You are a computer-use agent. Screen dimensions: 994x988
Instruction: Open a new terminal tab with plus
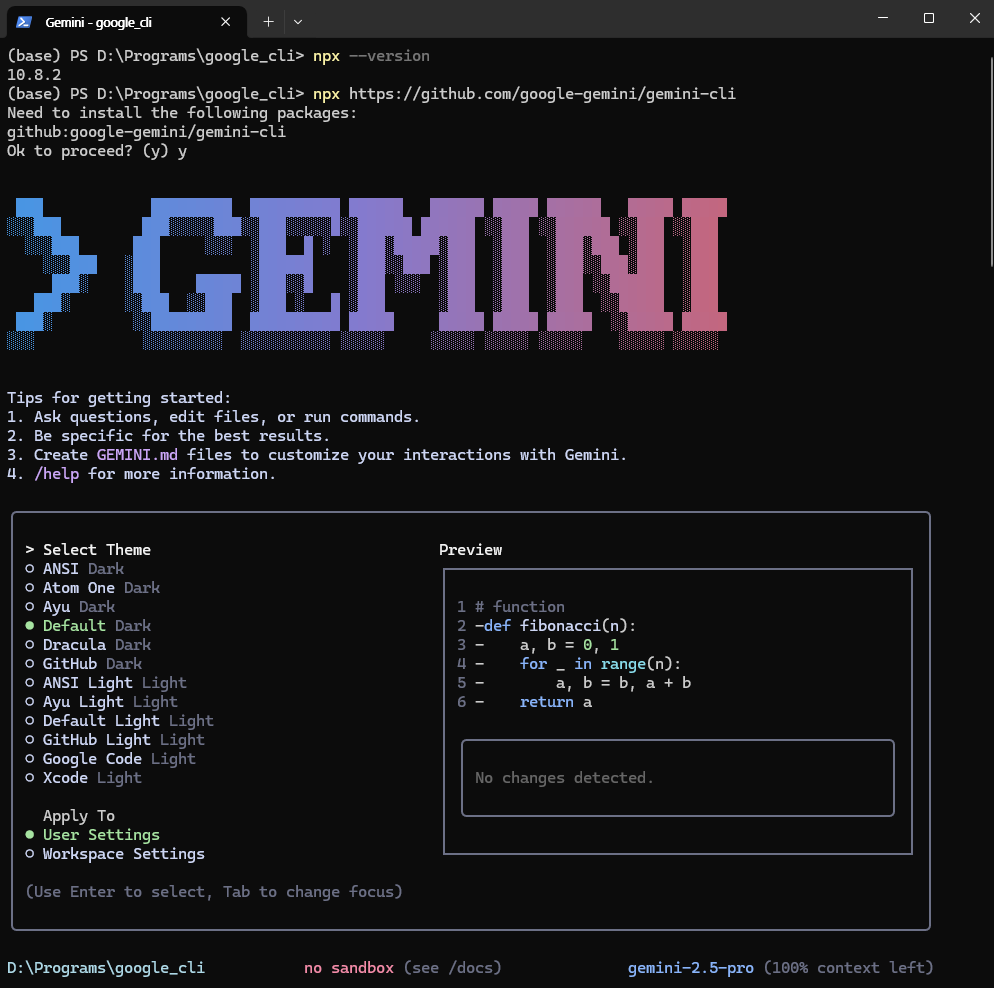coord(268,22)
